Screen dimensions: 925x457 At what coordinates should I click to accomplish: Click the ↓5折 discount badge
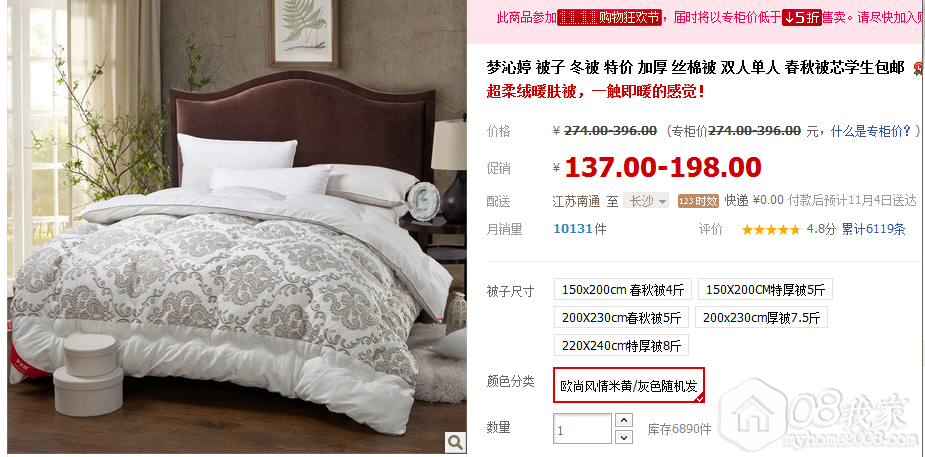tap(802, 18)
